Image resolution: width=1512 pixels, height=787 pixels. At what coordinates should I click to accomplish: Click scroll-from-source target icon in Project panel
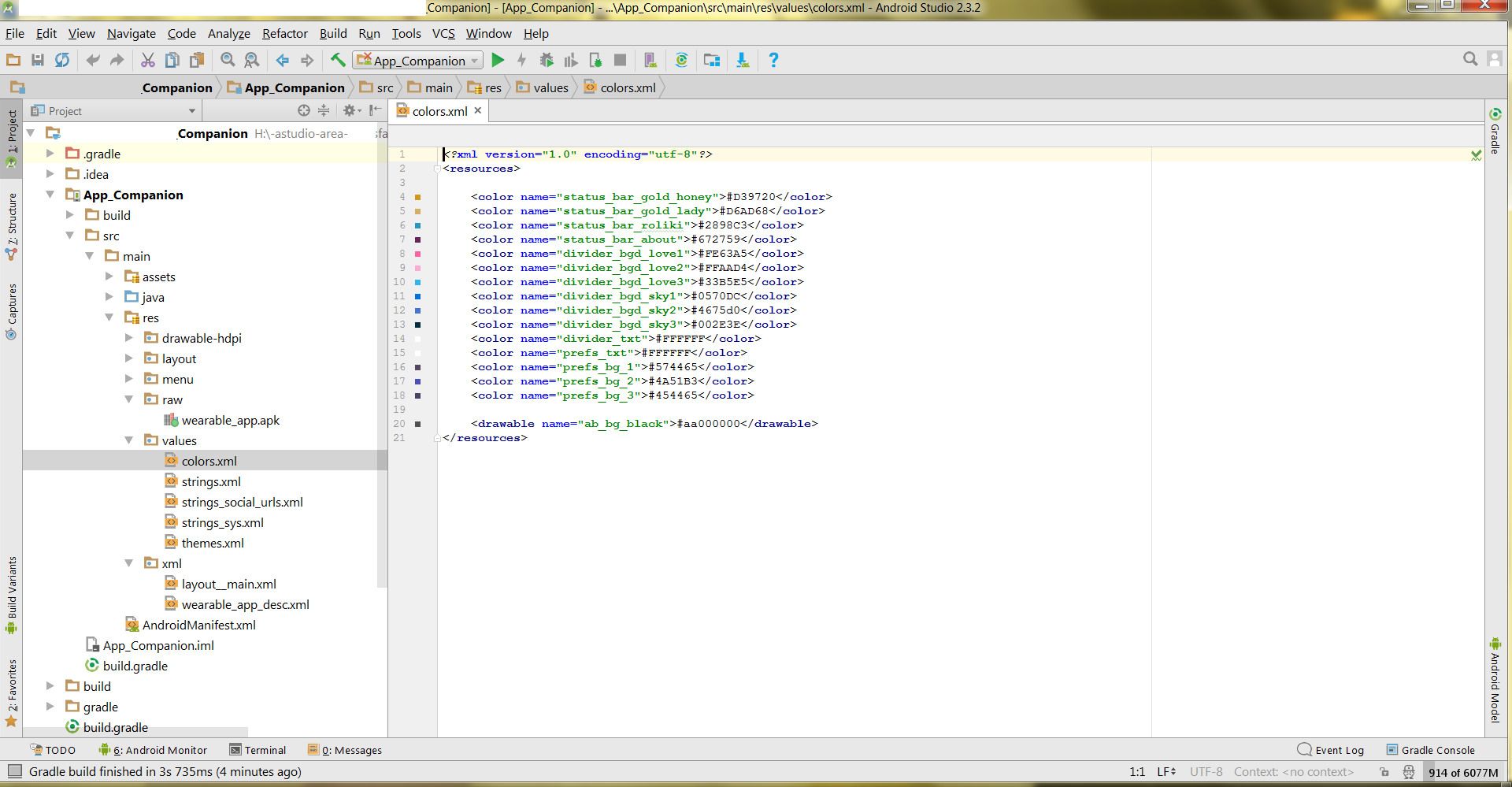click(x=303, y=111)
